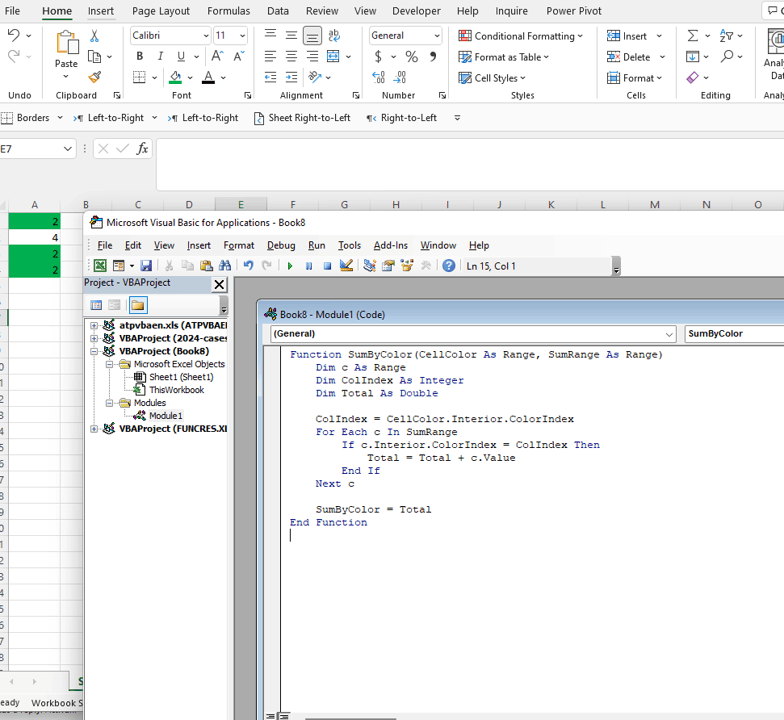Open the font size 11 dropdown
The width and height of the screenshot is (784, 720).
coord(242,36)
